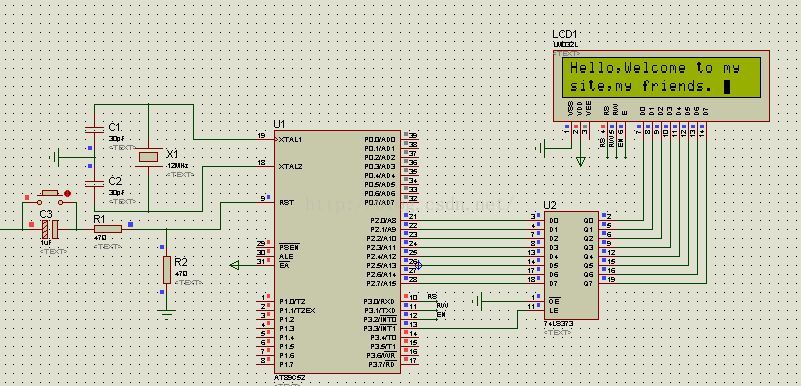Click the P3.0/RXD pin label
Screen dimensions: 801x386
(380, 301)
